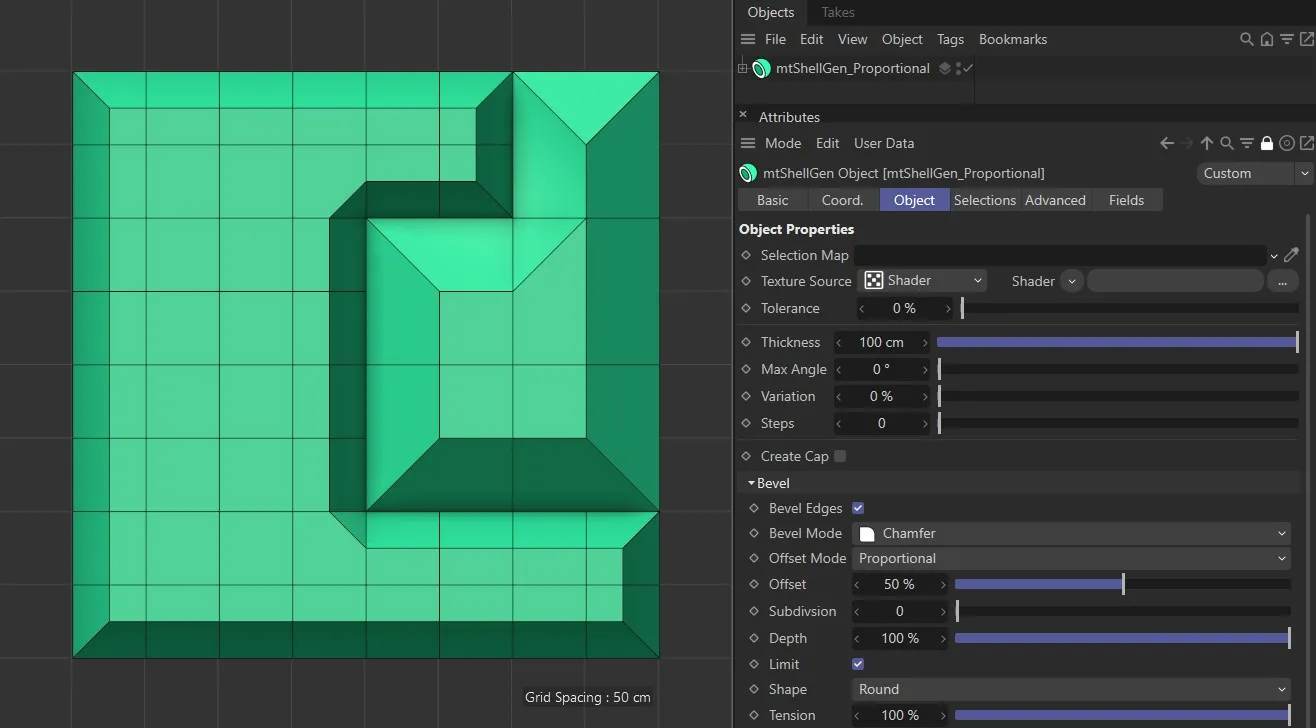Viewport: 1316px width, 728px height.
Task: Go back using Attributes left arrow
Action: pos(1166,143)
